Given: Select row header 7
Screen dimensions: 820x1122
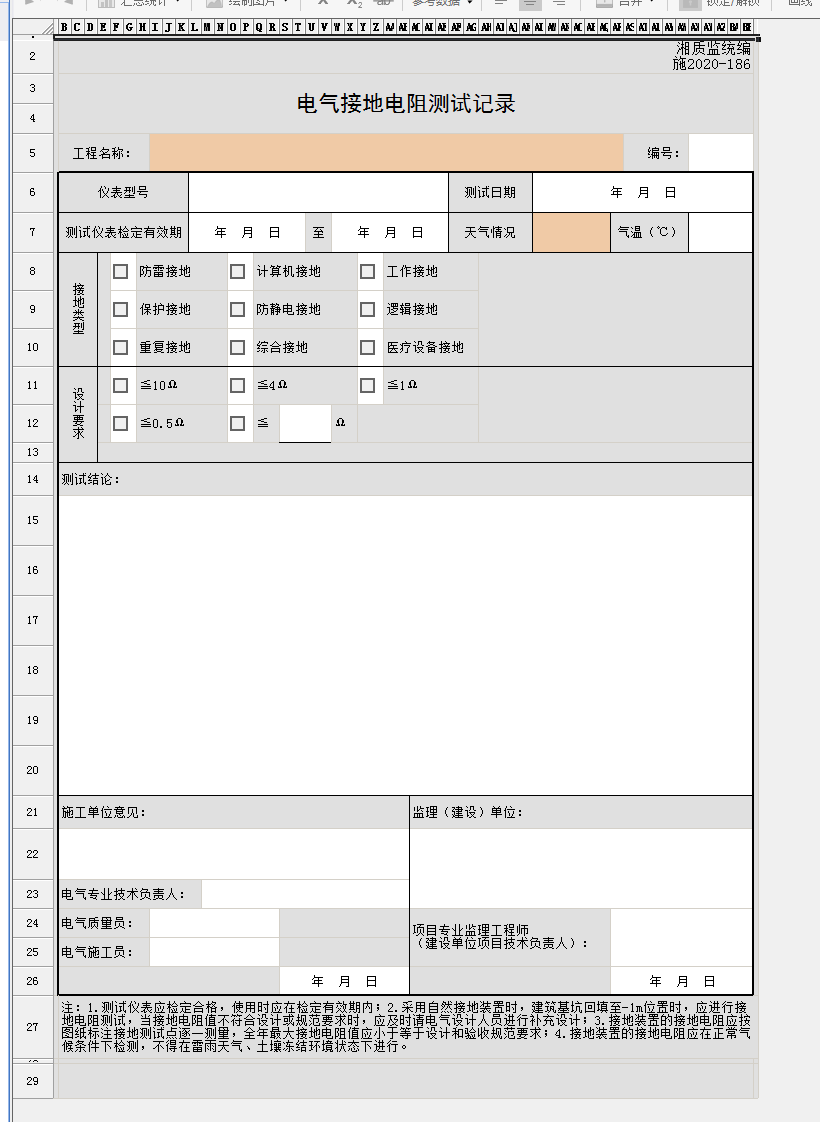Looking at the screenshot, I should coord(33,233).
